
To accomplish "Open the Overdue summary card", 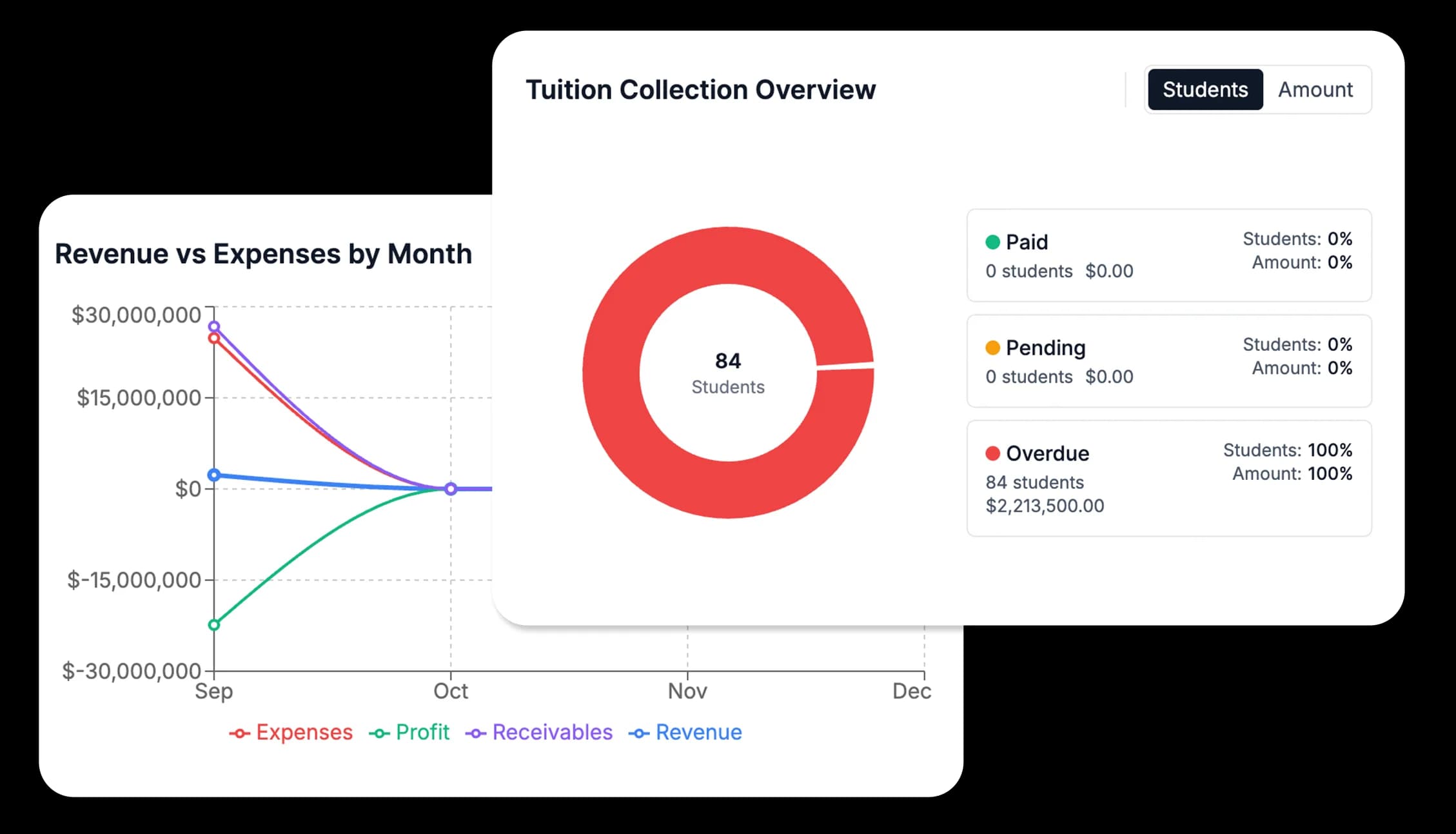I will [x=1169, y=478].
